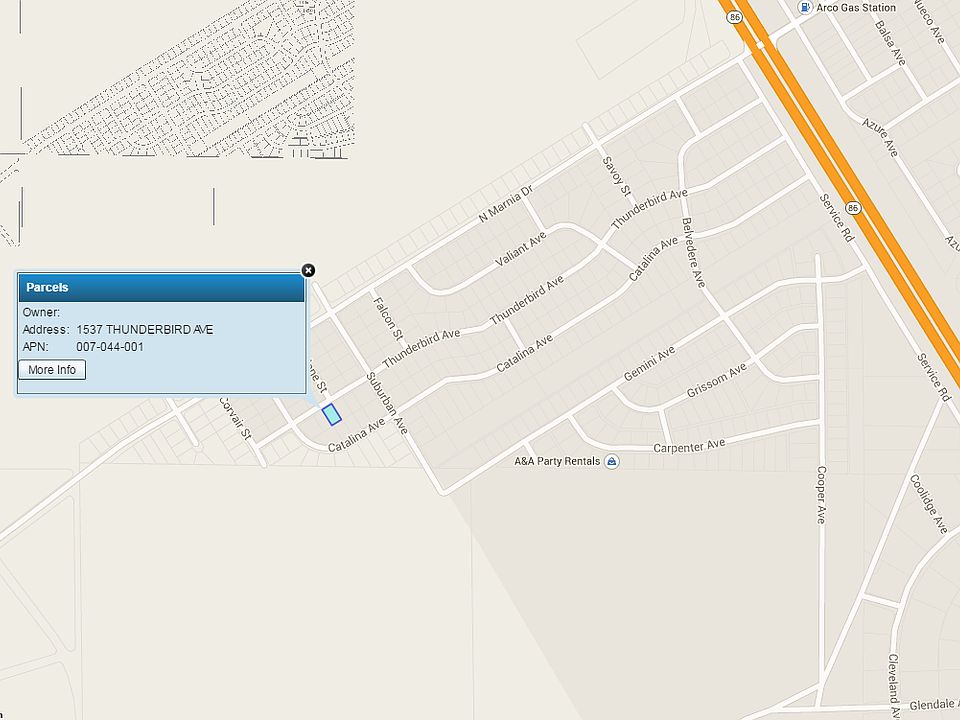Open More Info for the parcel
The image size is (960, 720).
(52, 370)
